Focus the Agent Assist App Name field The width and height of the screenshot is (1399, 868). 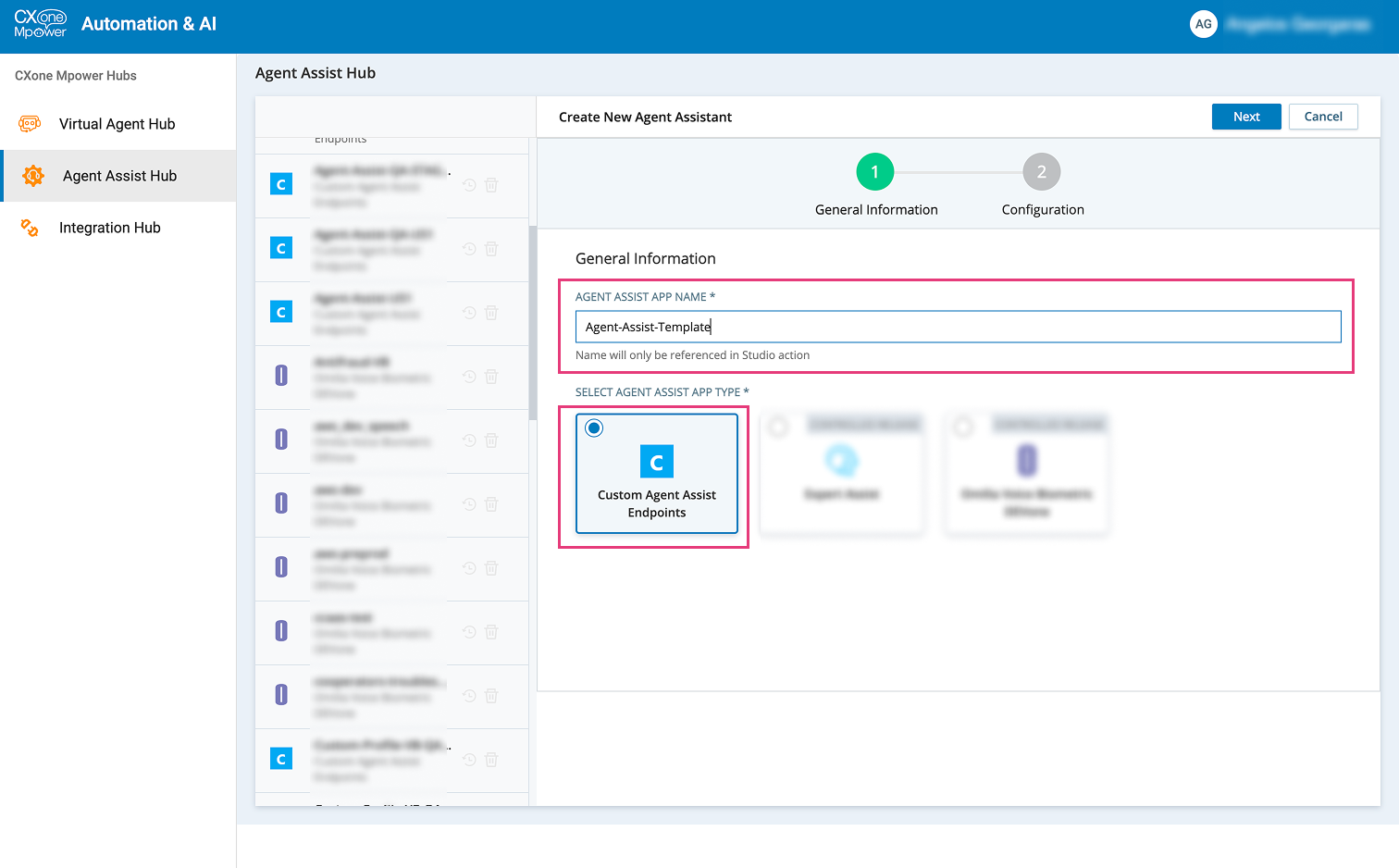pos(958,327)
